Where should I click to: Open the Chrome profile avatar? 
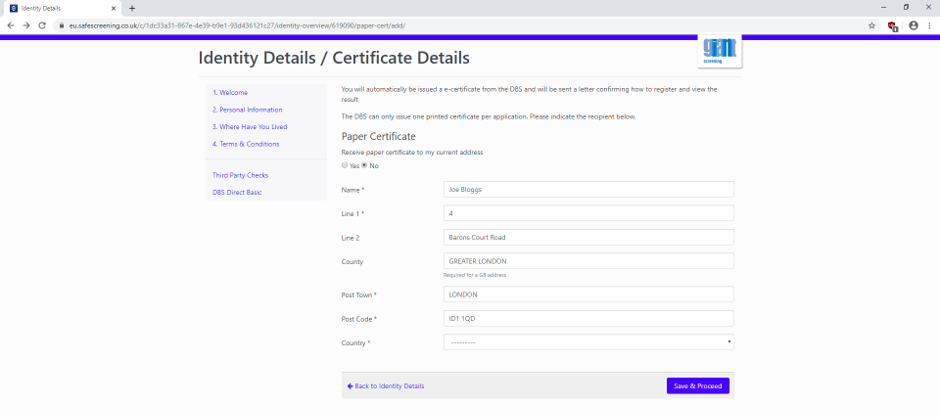tap(914, 26)
